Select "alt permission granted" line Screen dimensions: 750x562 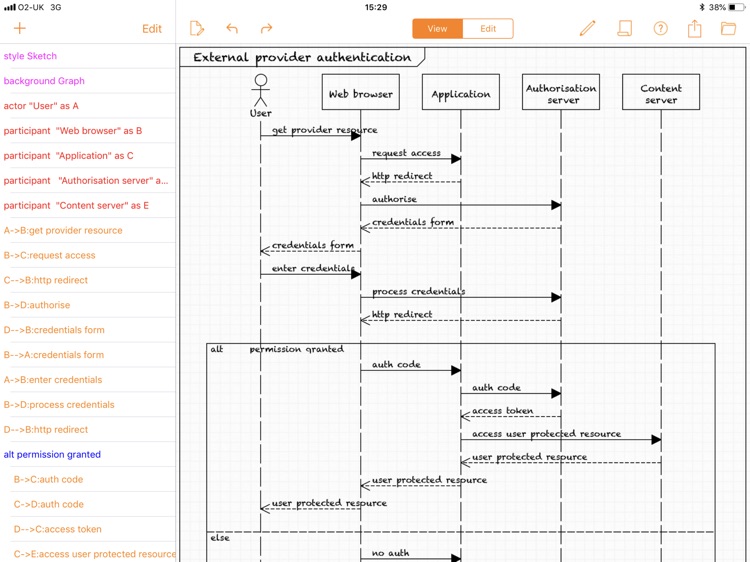coord(88,454)
